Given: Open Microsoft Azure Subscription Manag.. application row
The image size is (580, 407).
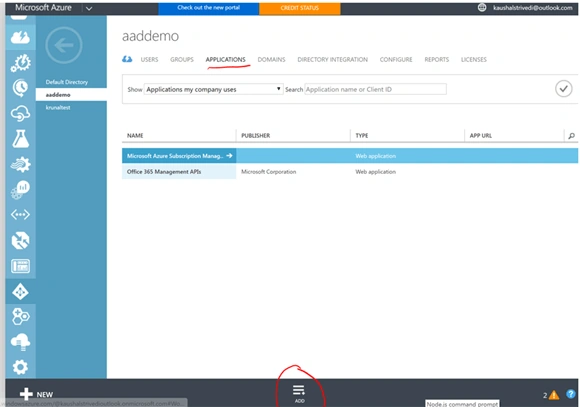Looking at the screenshot, I should (x=350, y=156).
